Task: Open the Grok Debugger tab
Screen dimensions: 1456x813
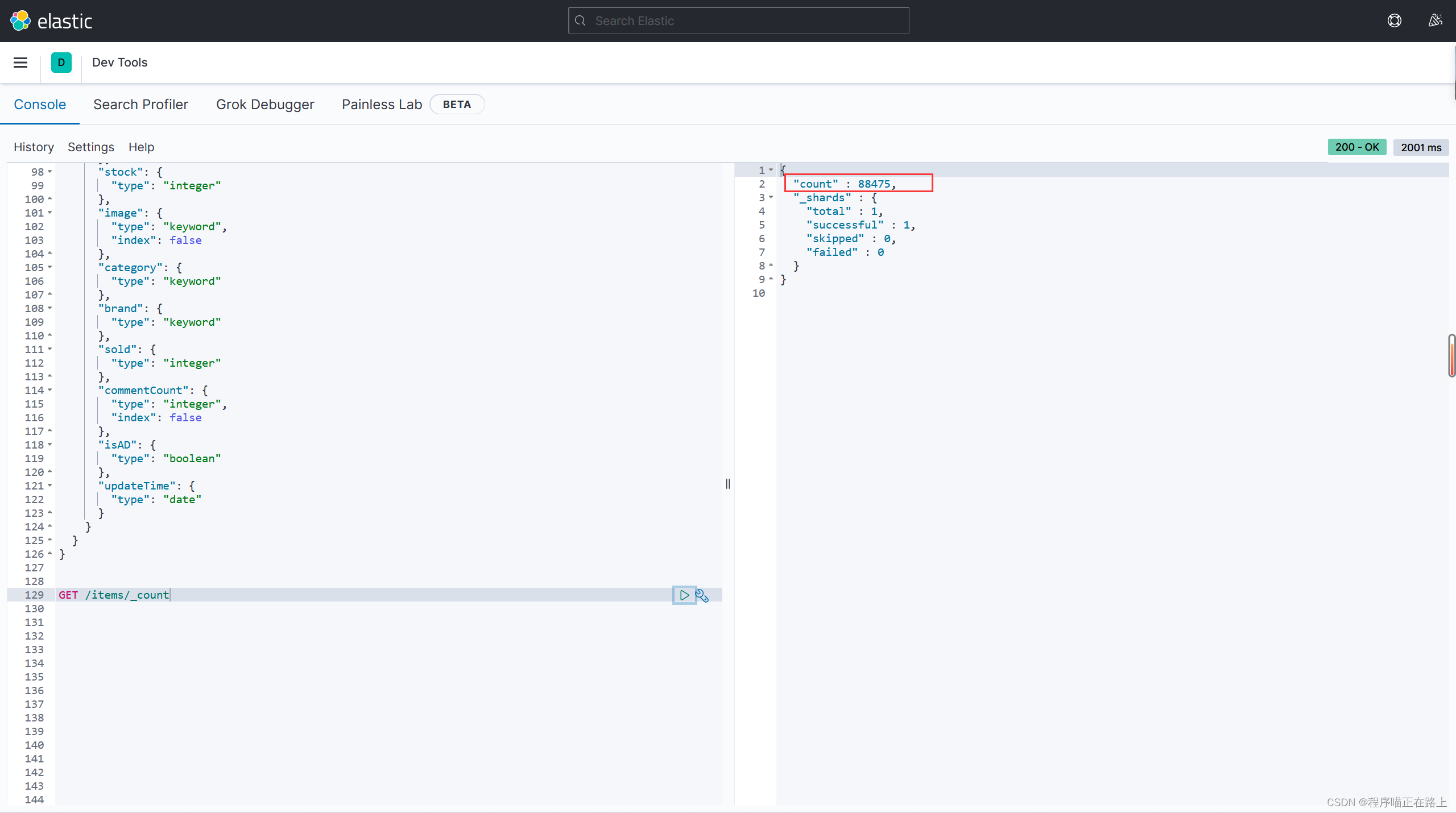Action: point(265,105)
